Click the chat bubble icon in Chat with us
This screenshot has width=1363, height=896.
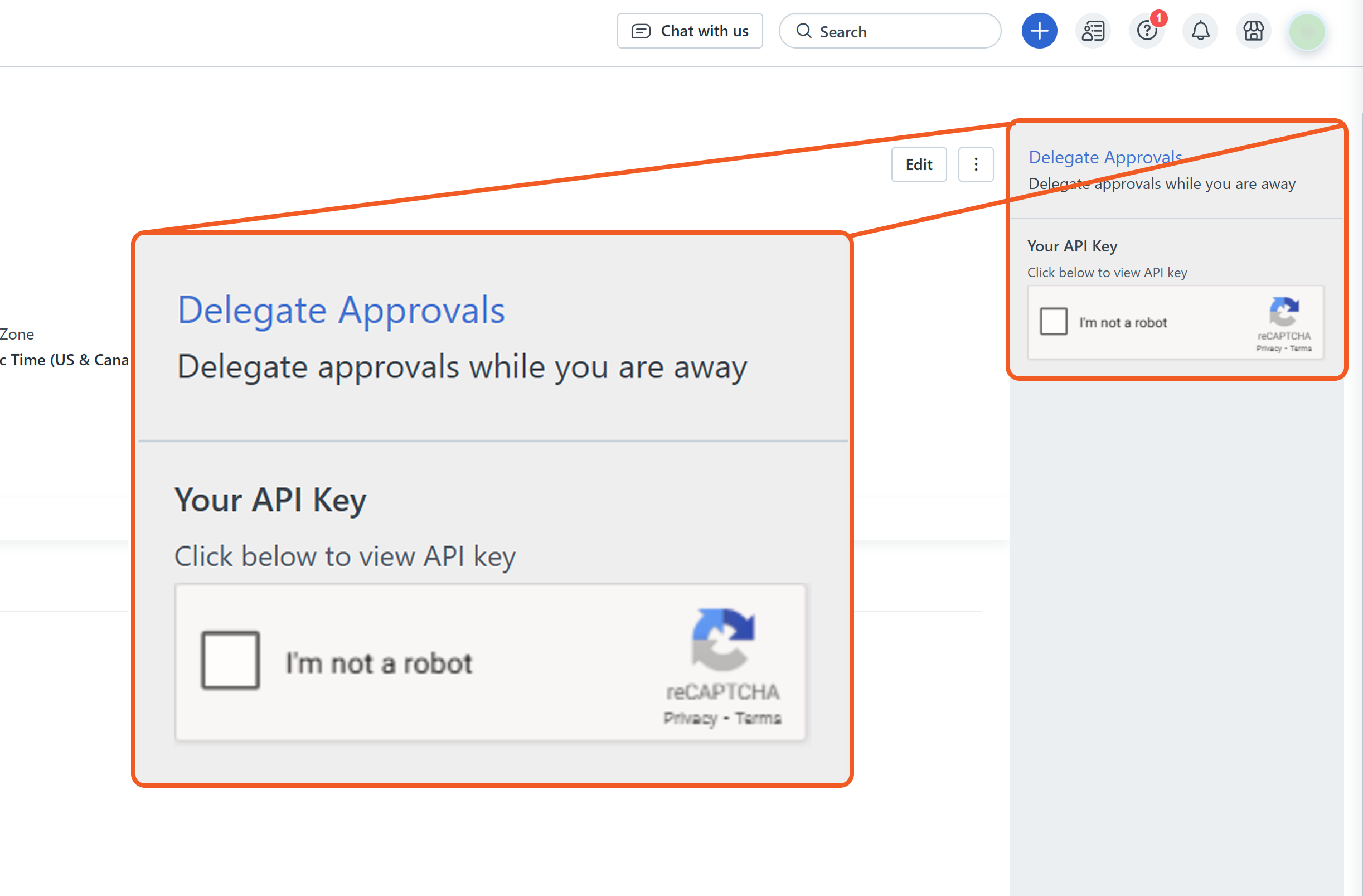click(641, 31)
